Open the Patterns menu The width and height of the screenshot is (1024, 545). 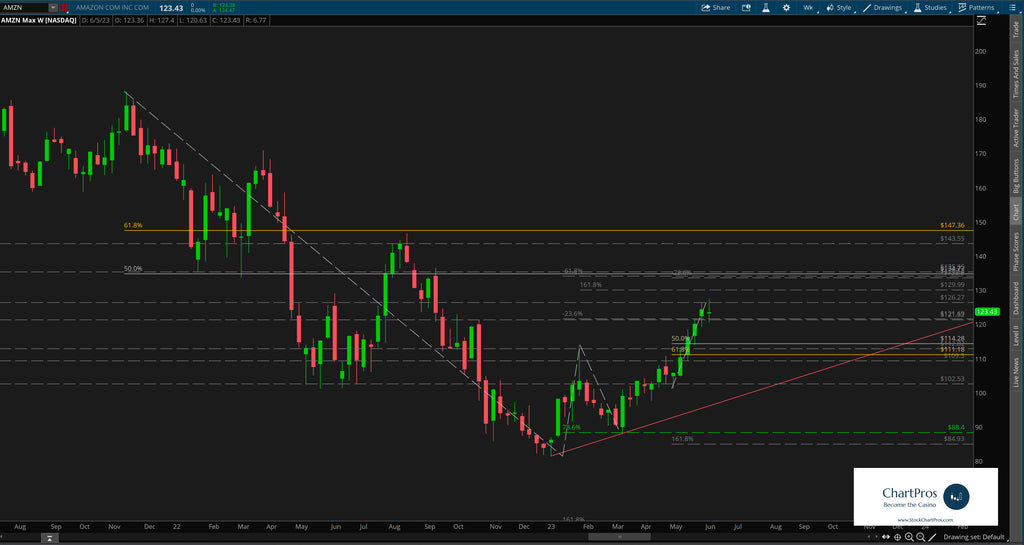point(975,7)
